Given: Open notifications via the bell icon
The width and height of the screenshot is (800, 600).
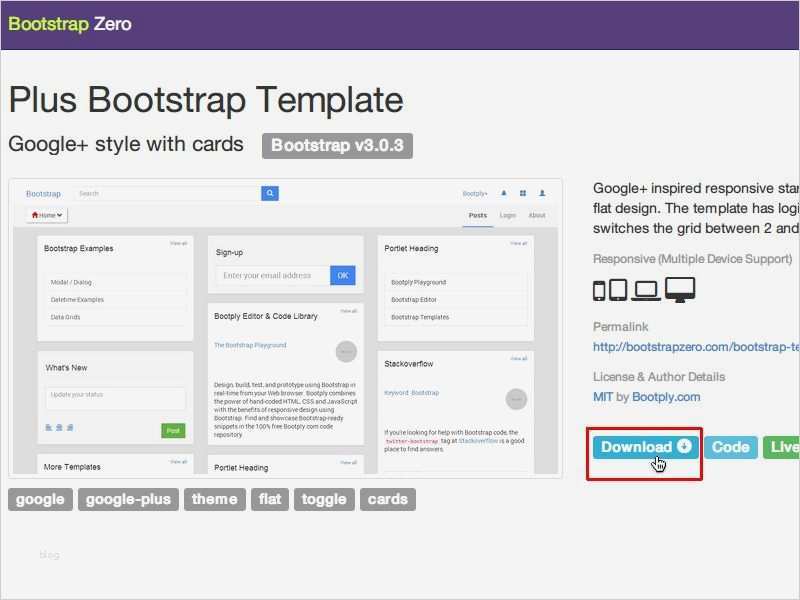Looking at the screenshot, I should pyautogui.click(x=504, y=193).
